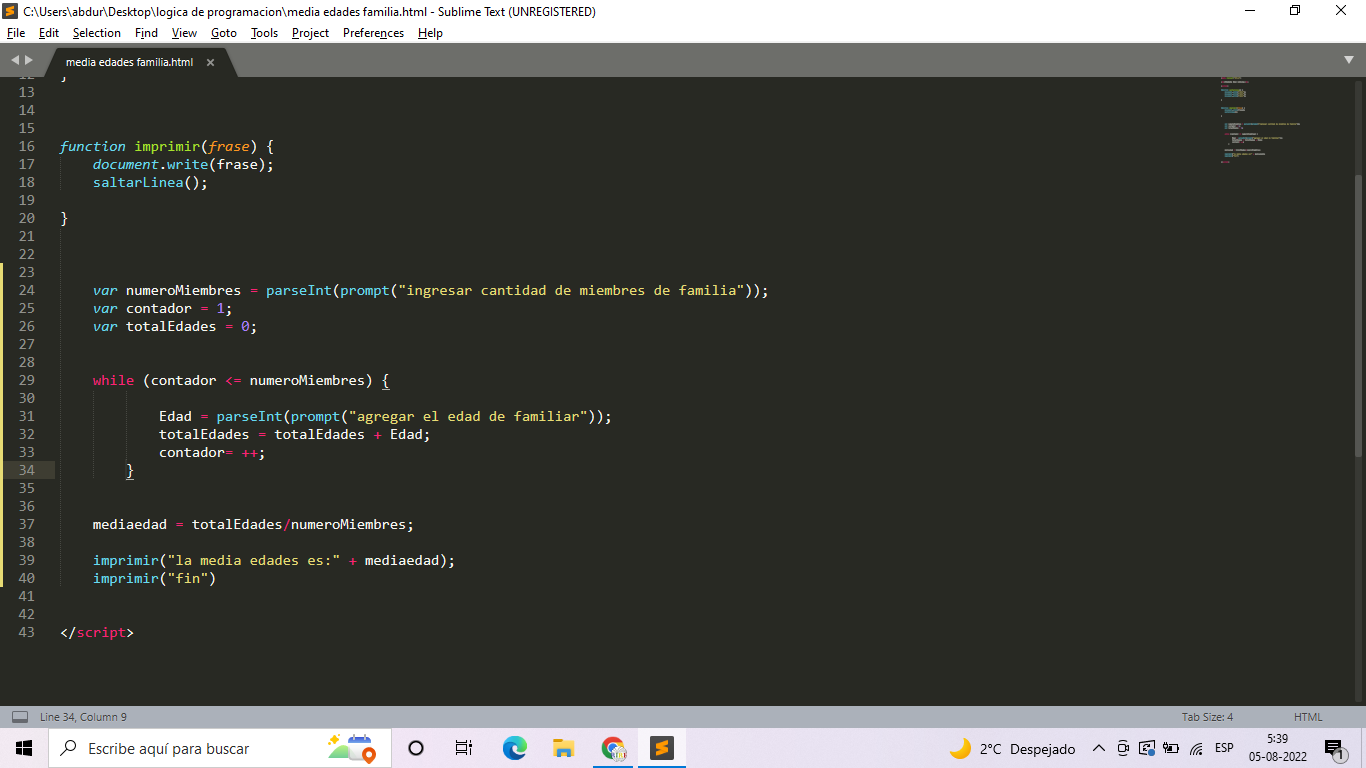Open Task View icon
This screenshot has height=768, width=1366.
click(464, 748)
